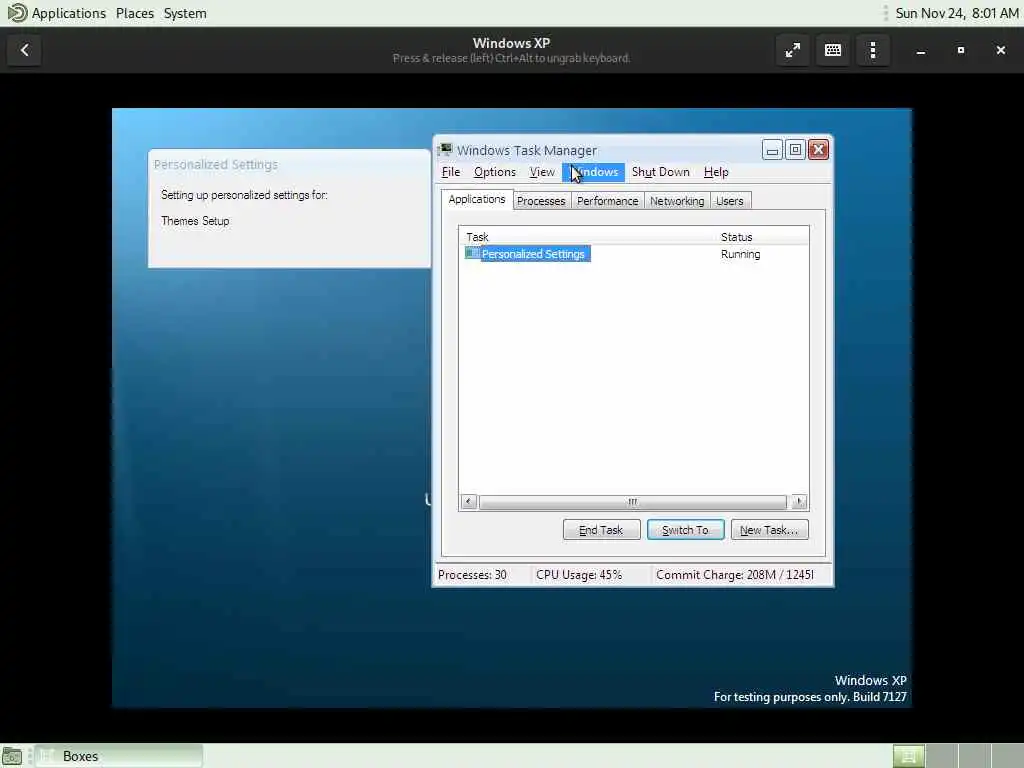This screenshot has height=768, width=1024.
Task: Open the Shut Down menu
Action: coord(660,172)
